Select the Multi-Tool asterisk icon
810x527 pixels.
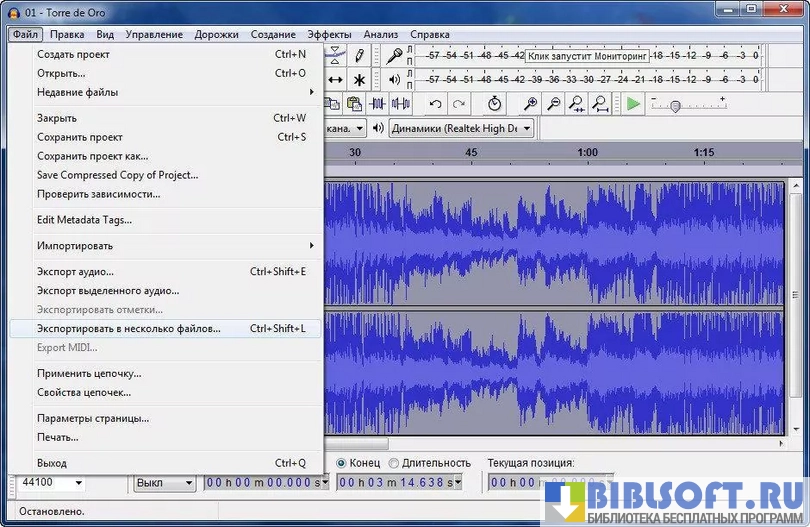pos(359,80)
